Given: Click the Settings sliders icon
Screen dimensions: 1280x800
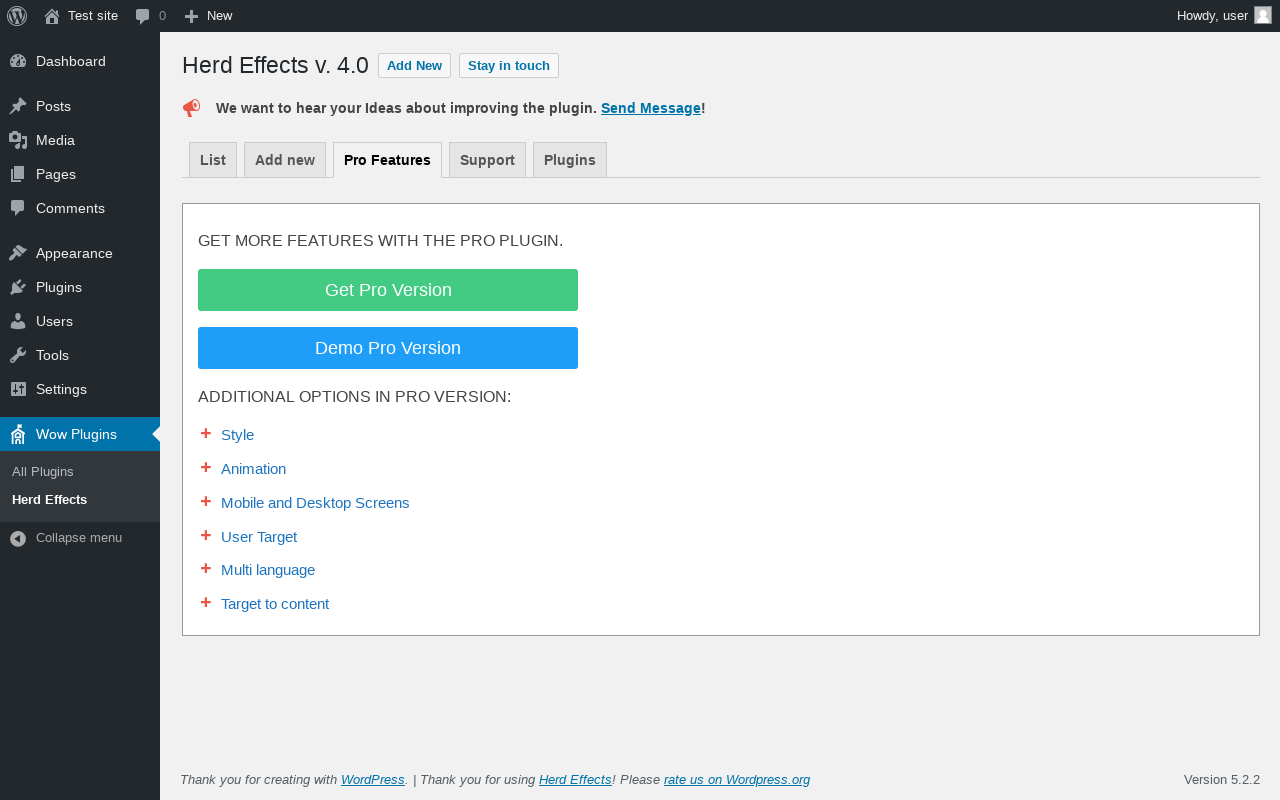Looking at the screenshot, I should tap(18, 389).
